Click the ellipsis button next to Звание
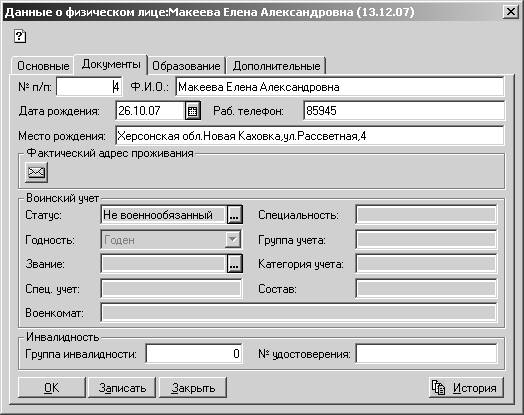This screenshot has height=415, width=524. (x=234, y=264)
